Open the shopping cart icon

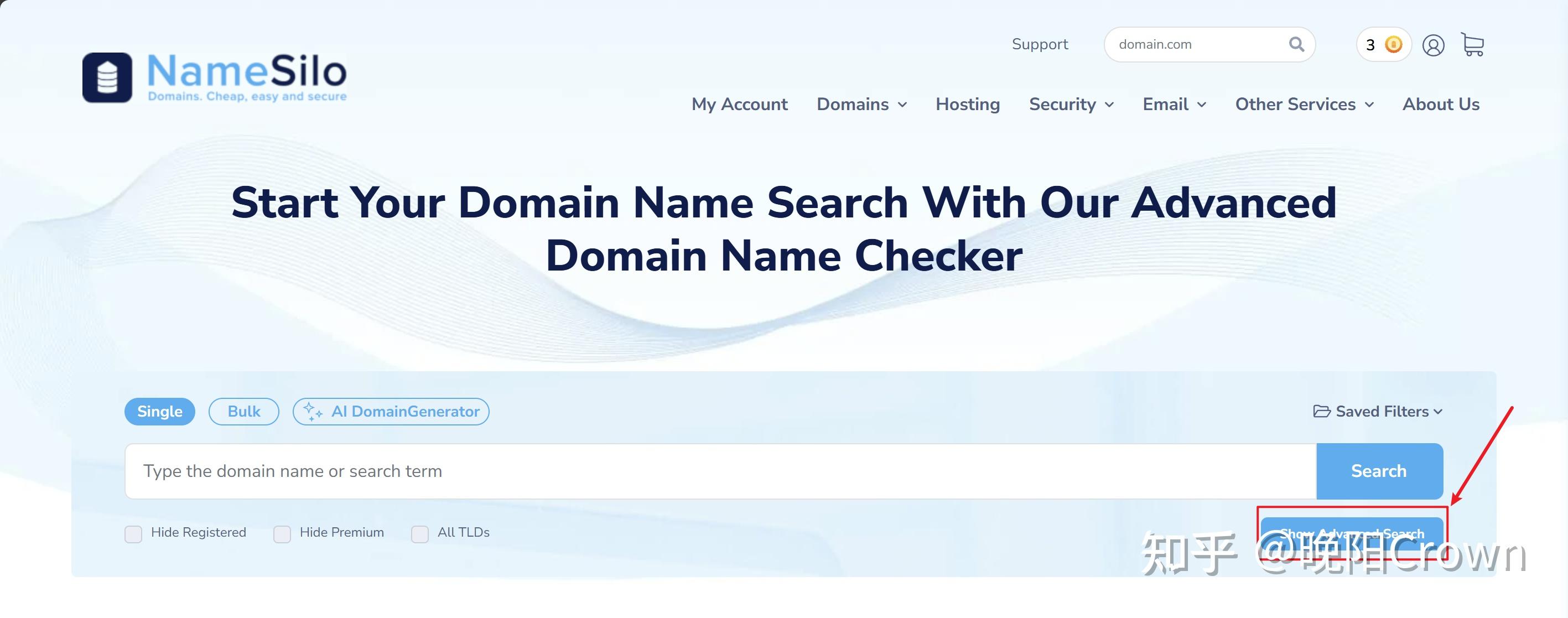(1473, 44)
